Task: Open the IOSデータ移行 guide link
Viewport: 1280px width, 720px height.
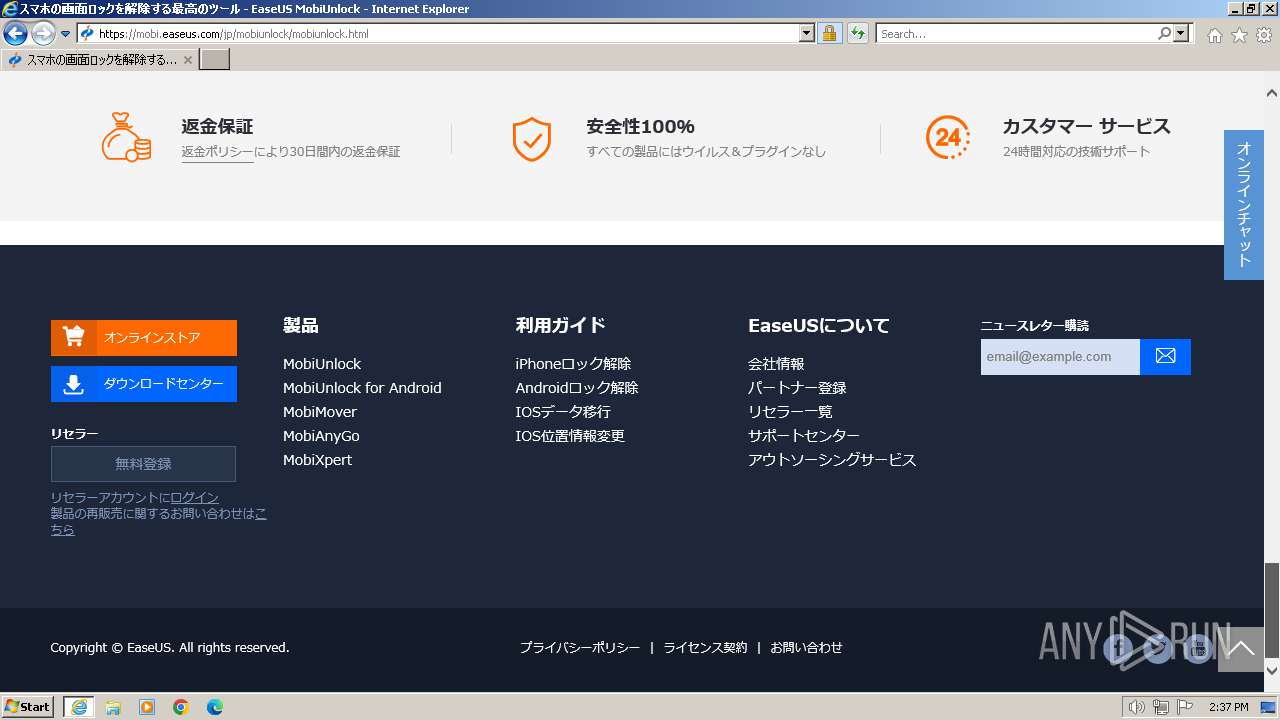Action: [x=563, y=412]
